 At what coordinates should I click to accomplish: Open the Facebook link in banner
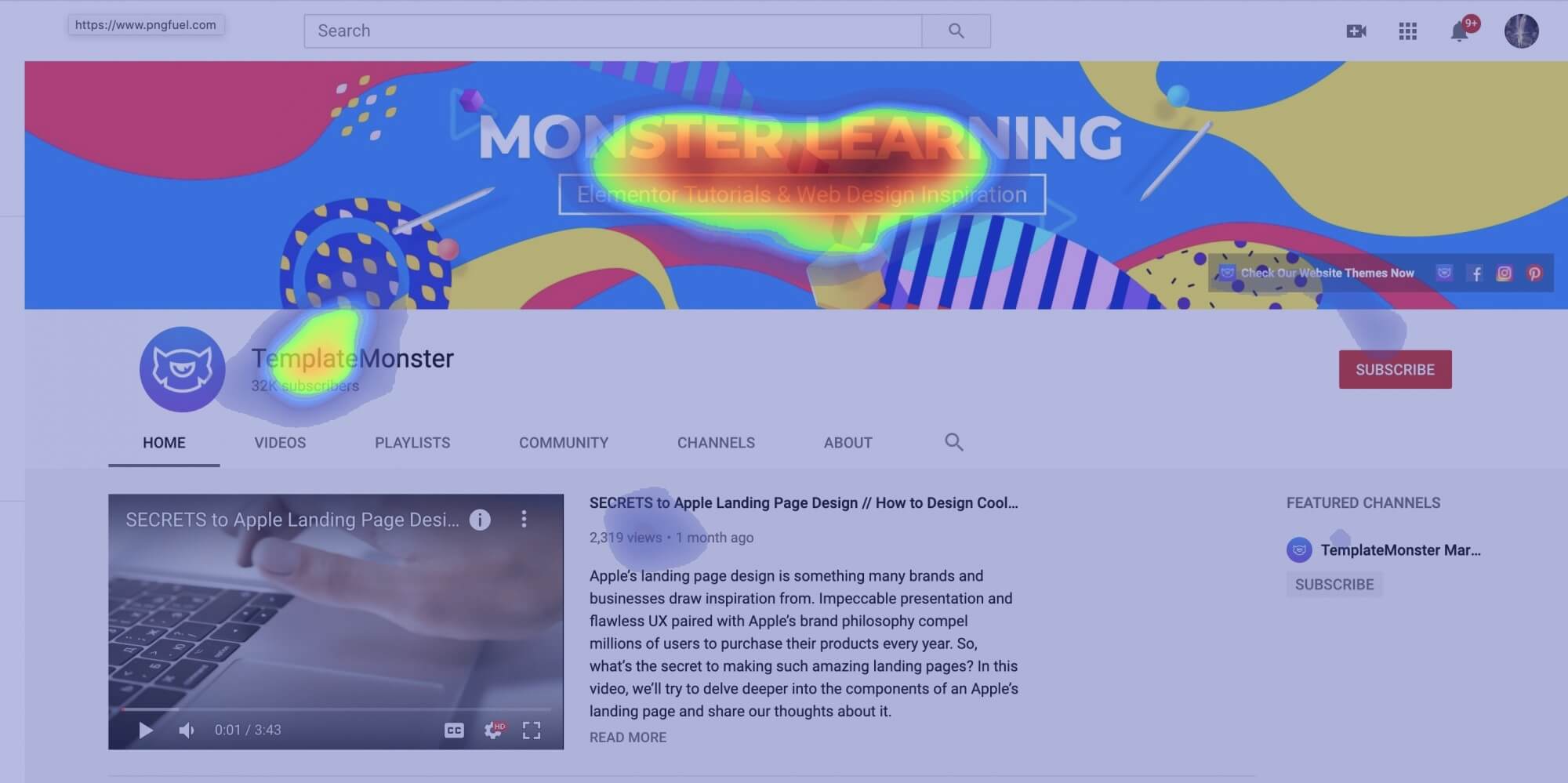tap(1476, 274)
